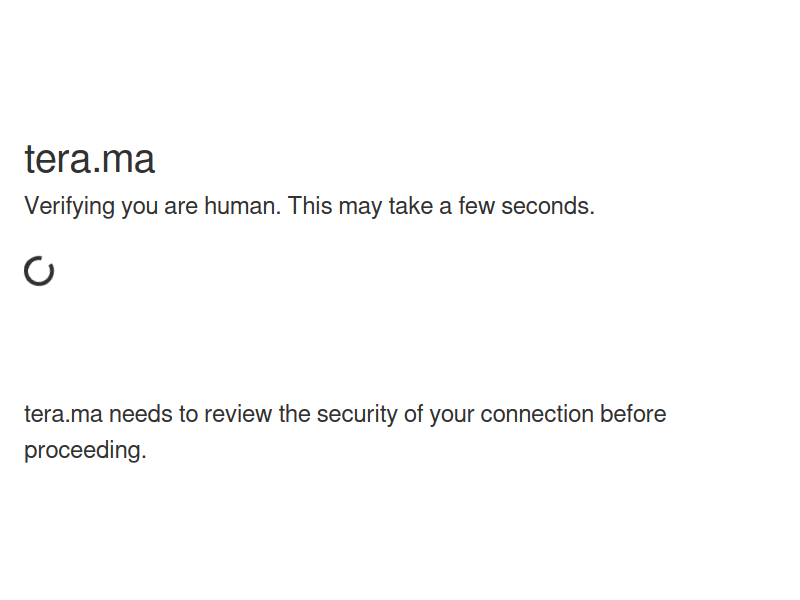Click the word 'human' in the verification line
The height and width of the screenshot is (600, 800).
242,206
